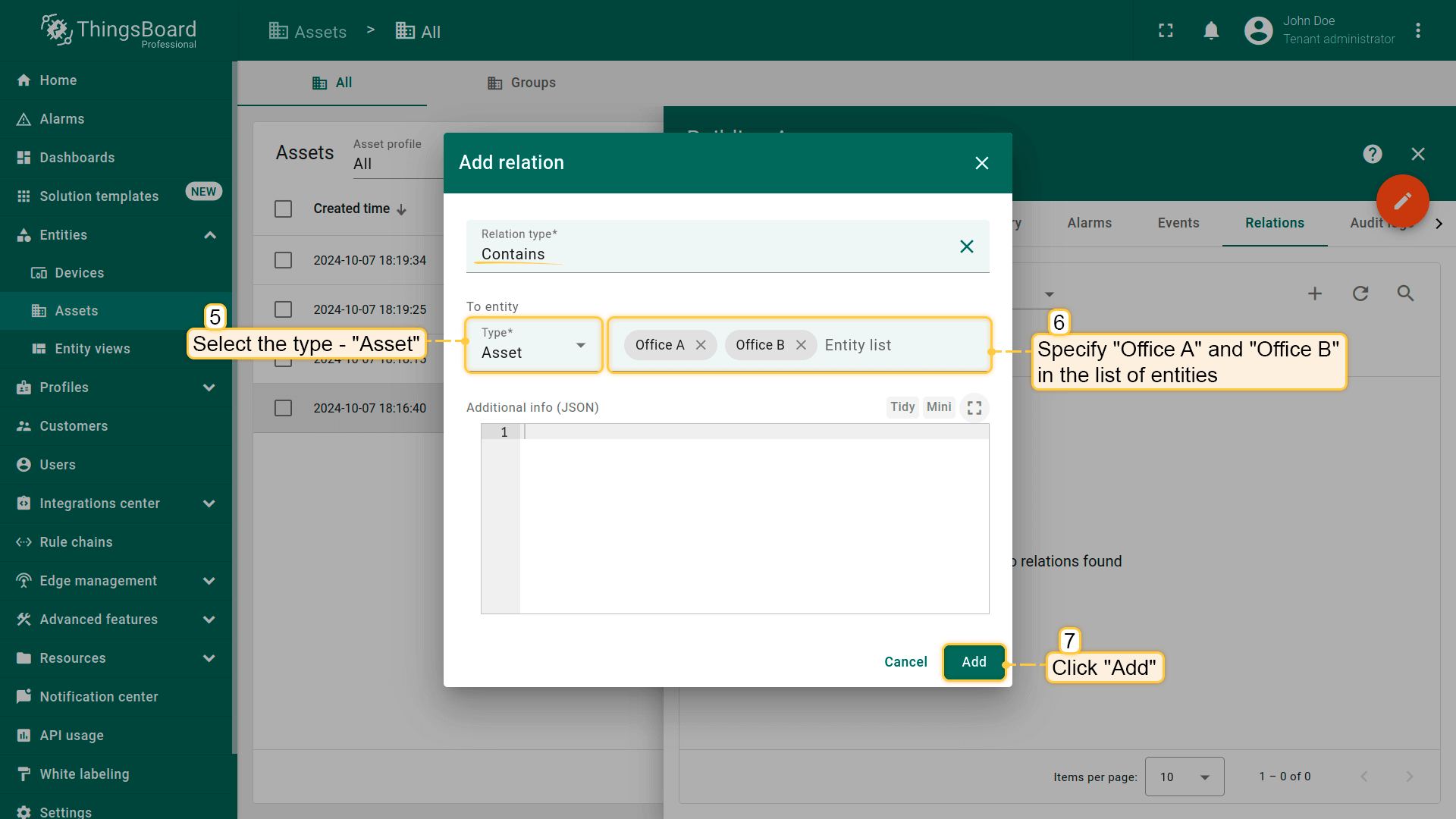The height and width of the screenshot is (819, 1456).
Task: Click the Add button in dialog
Action: coord(974,662)
